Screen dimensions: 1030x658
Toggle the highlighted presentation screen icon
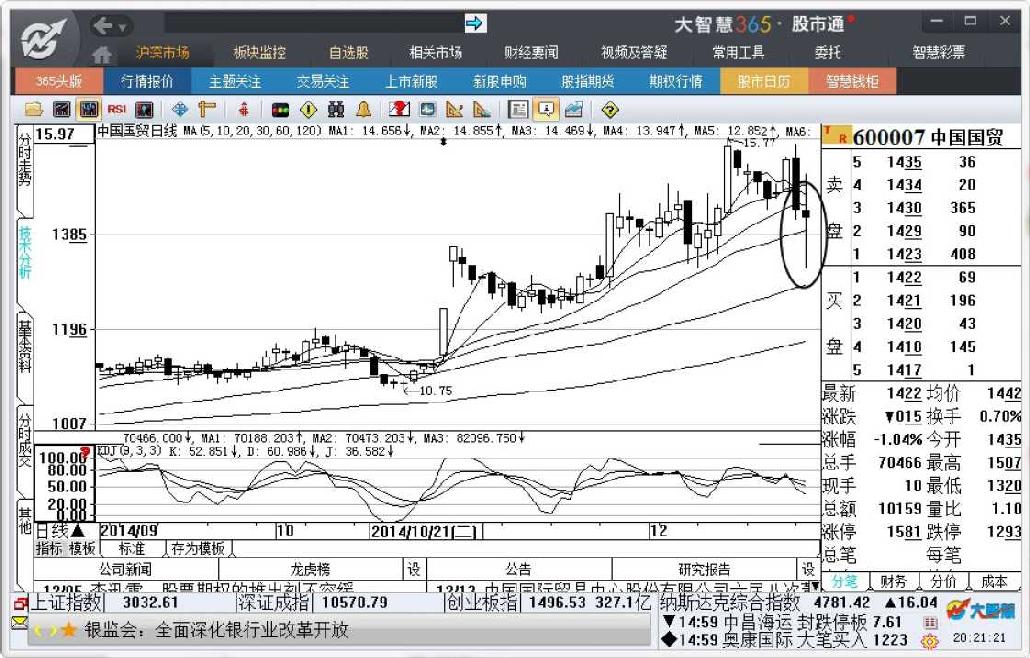(546, 109)
